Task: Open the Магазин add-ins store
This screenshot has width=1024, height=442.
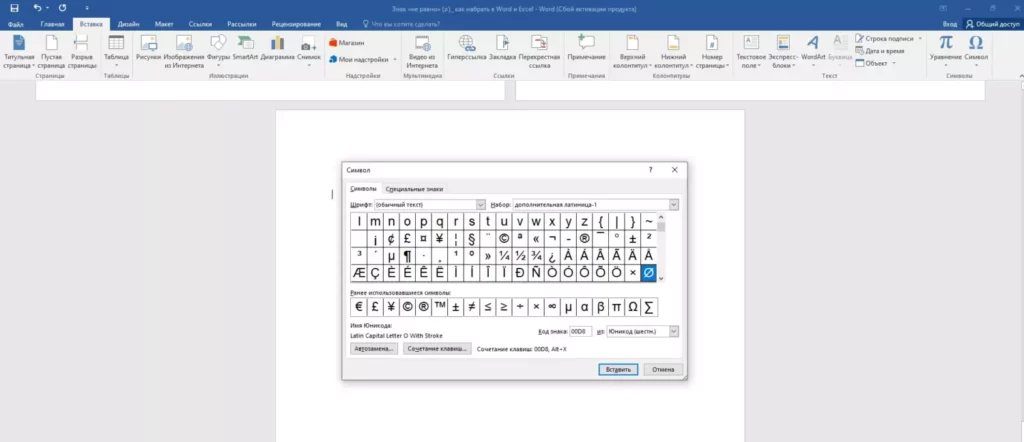Action: 347,42
